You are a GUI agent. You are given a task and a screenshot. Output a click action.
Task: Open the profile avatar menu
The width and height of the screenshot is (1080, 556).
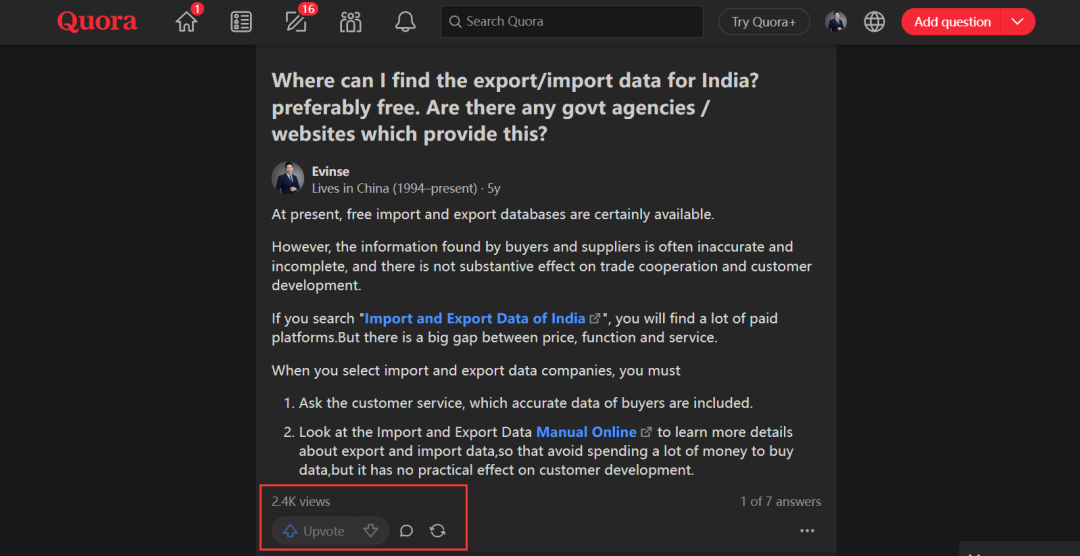[x=836, y=22]
